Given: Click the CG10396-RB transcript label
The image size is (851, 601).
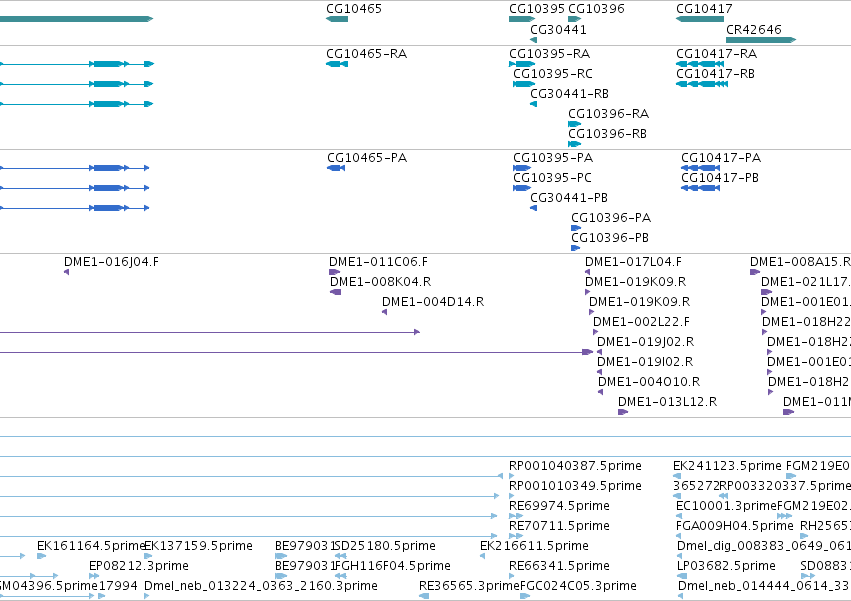Looking at the screenshot, I should tap(607, 134).
